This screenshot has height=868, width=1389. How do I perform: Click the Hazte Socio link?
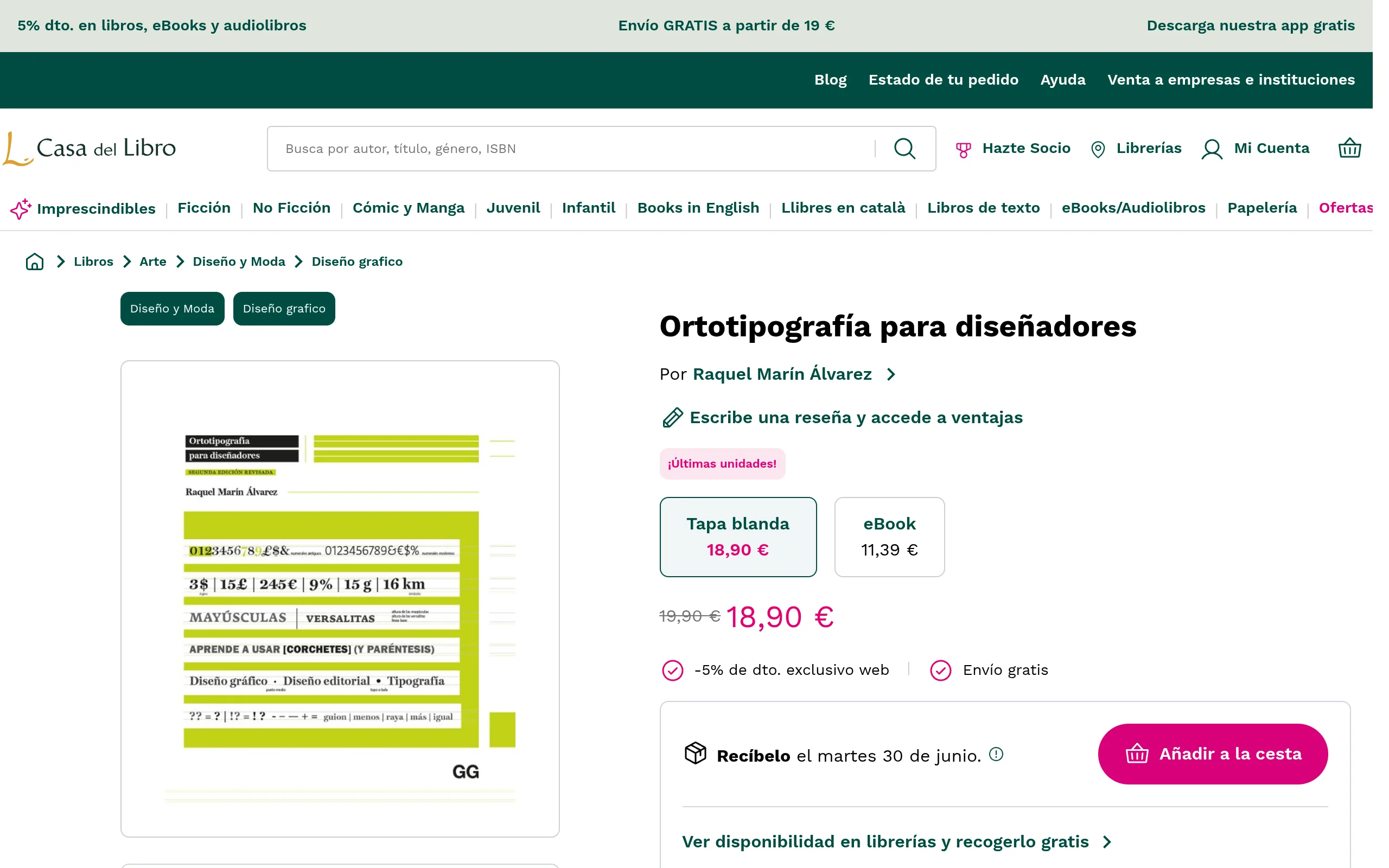(1026, 148)
